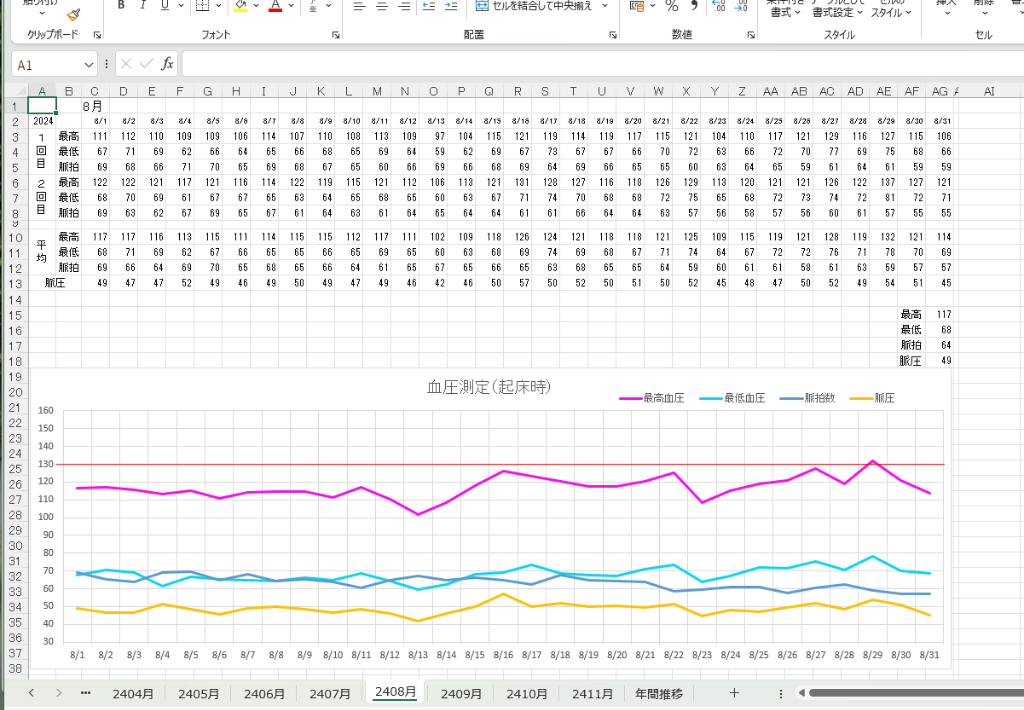Open the 年間推移 sheet tab

coord(659,693)
